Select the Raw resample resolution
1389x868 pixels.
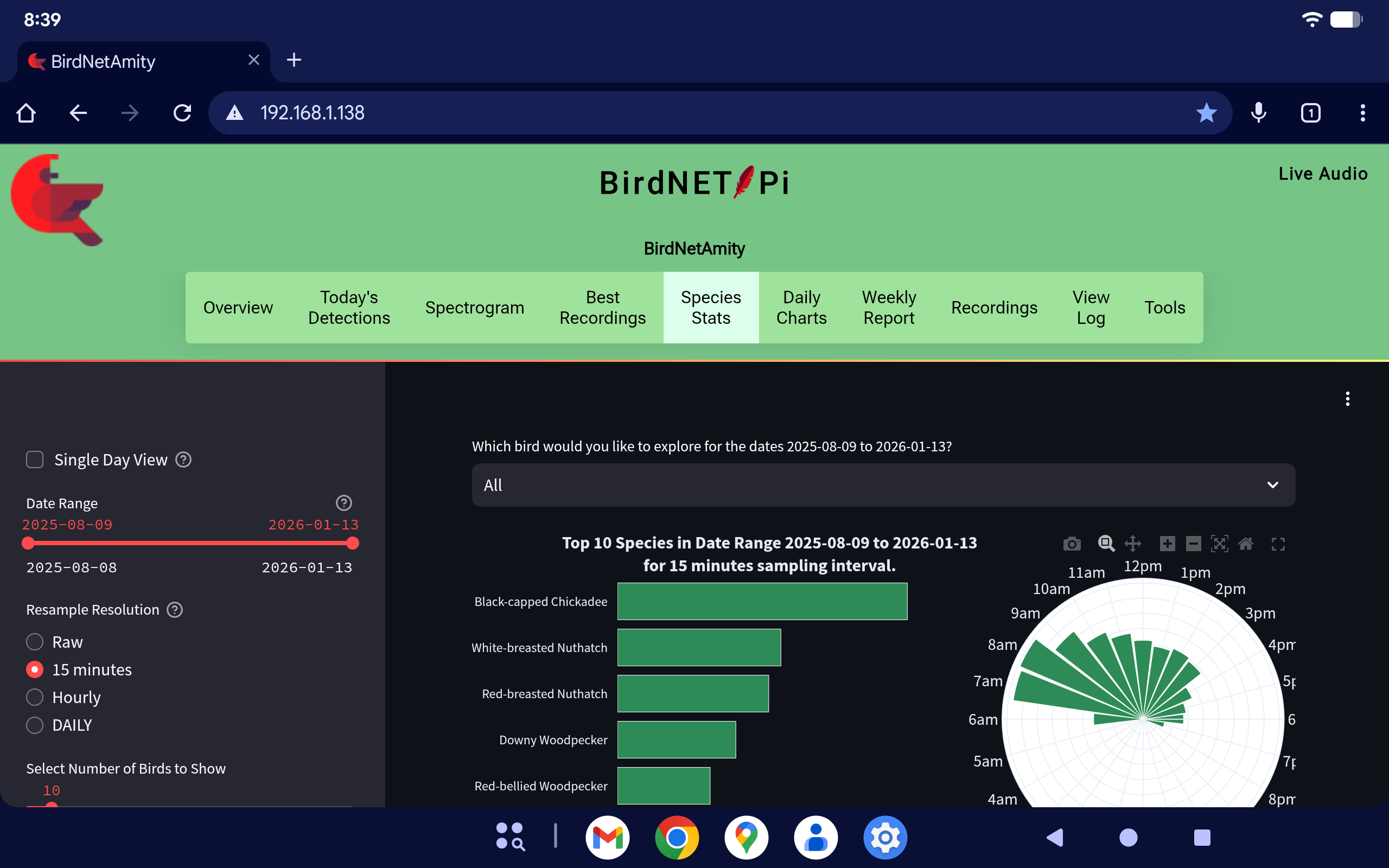click(35, 641)
